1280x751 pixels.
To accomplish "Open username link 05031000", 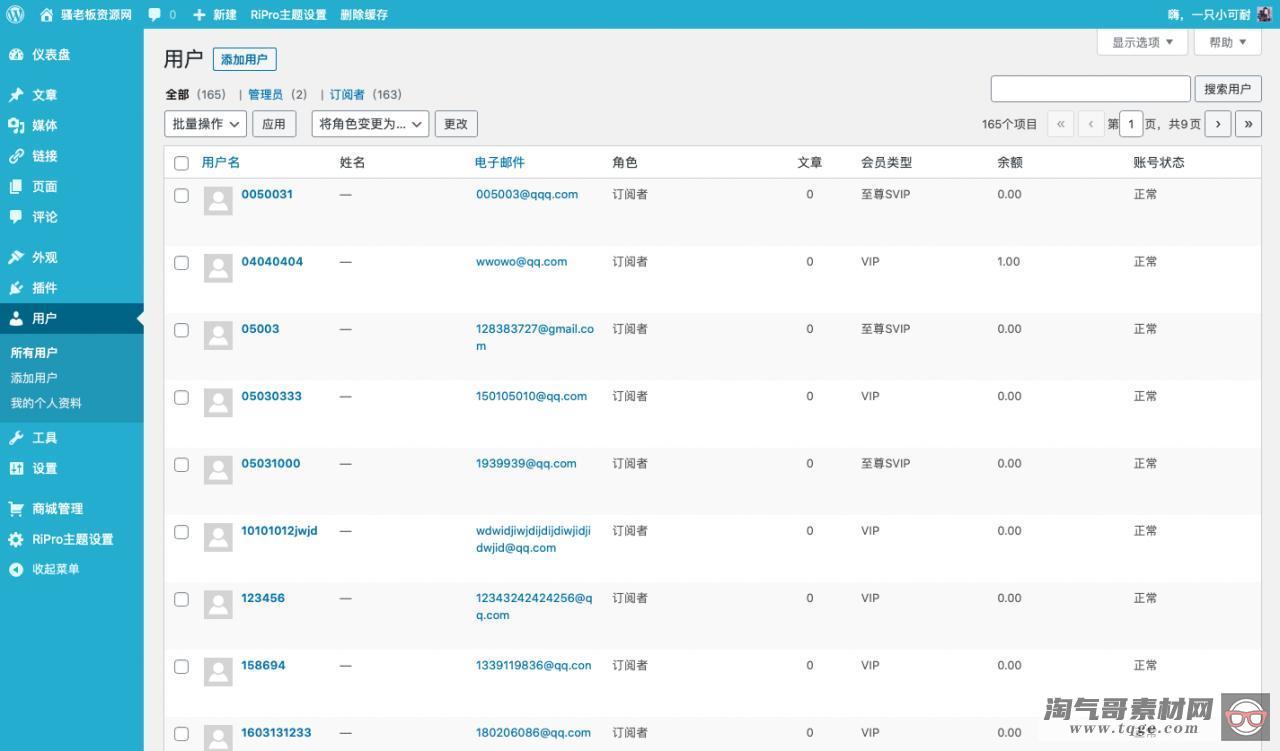I will tap(270, 463).
